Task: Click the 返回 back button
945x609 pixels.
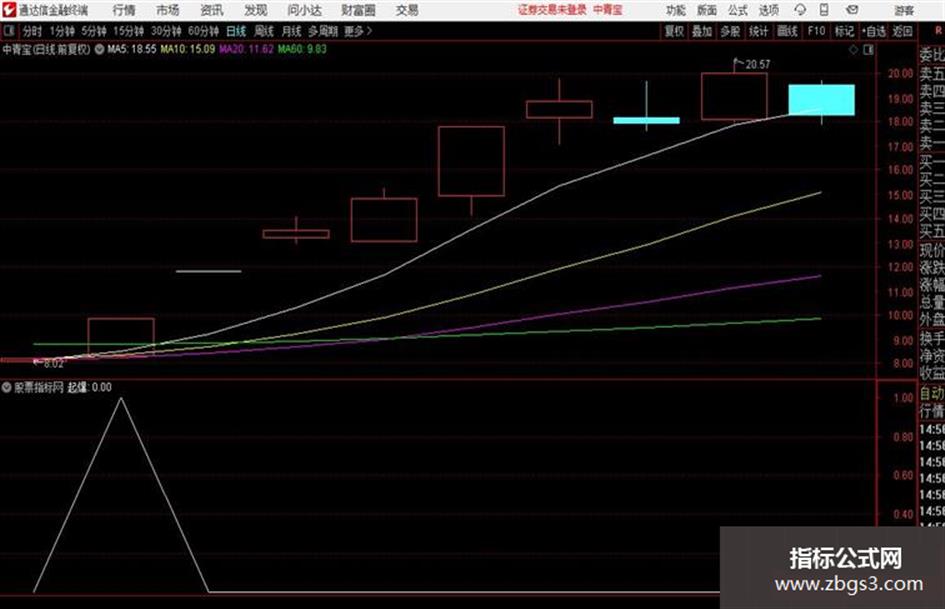Action: click(902, 31)
